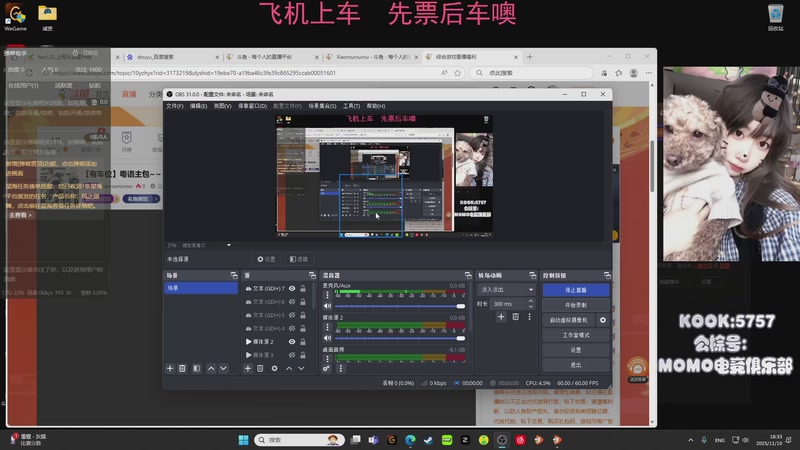Open 停靠窗口(D) menu in OBS

[x=253, y=106]
